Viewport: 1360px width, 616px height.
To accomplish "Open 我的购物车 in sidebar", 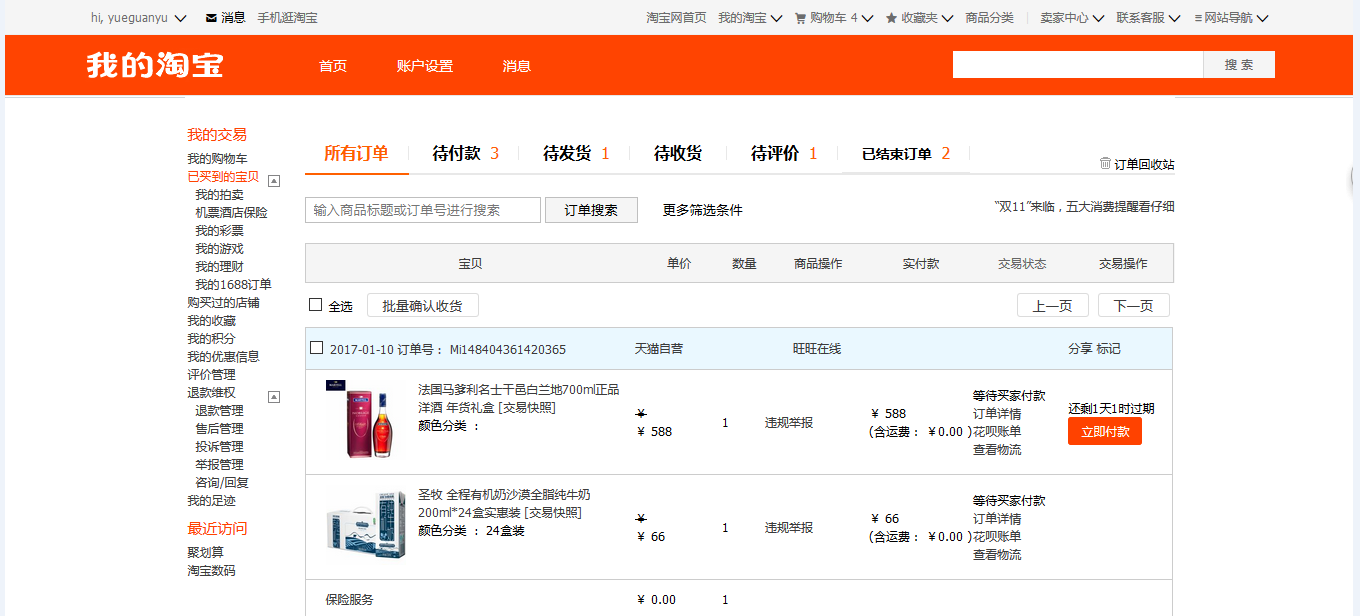I will tap(217, 159).
